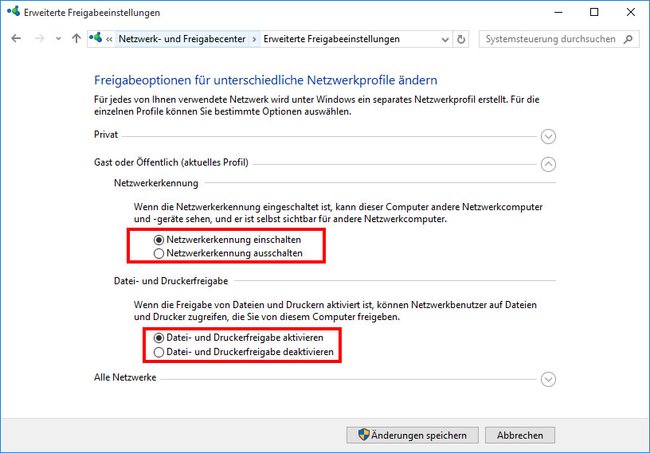Select Datei- und Druckerfreigabe aktivieren

point(238,338)
